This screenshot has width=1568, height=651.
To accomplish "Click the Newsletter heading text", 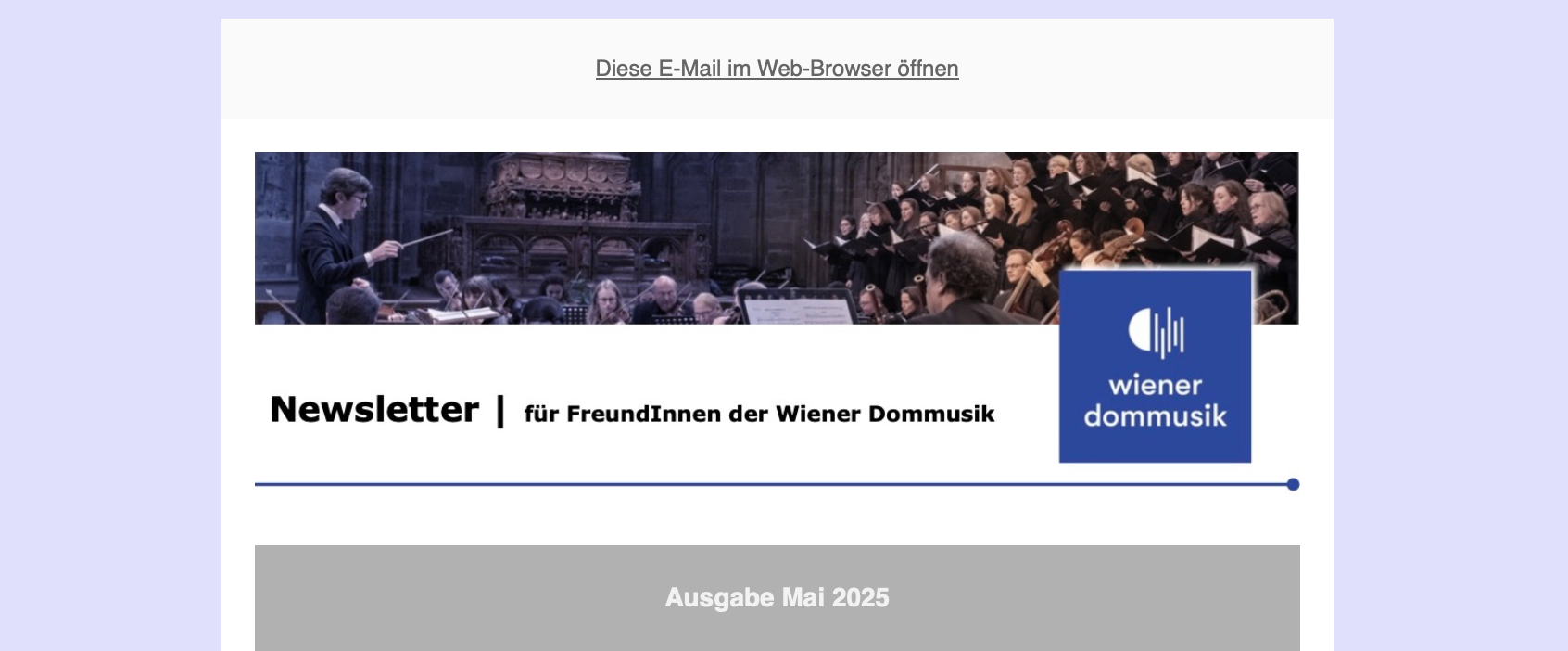I will pyautogui.click(x=374, y=409).
